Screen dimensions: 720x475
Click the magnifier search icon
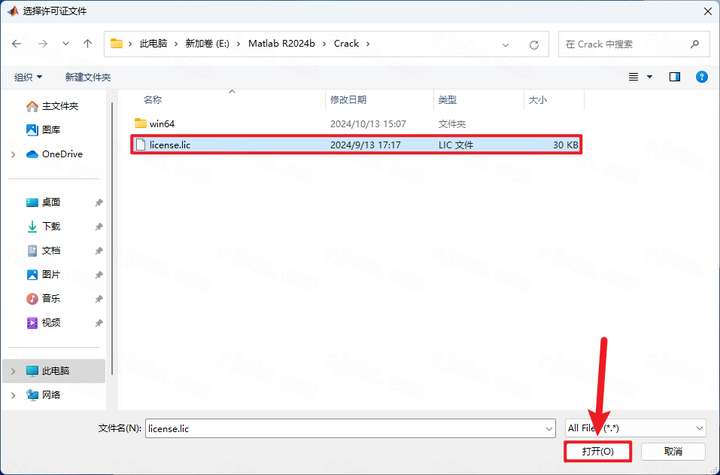click(x=694, y=44)
